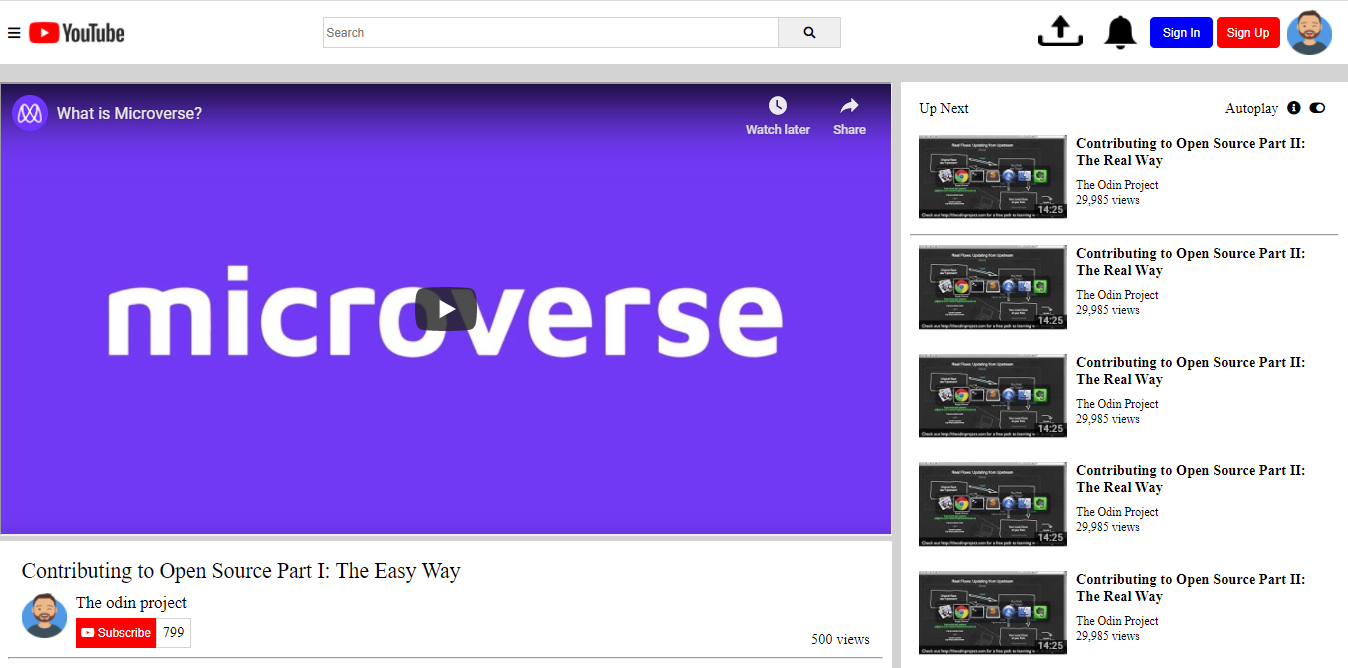The height and width of the screenshot is (668, 1348).
Task: Click 'The Odin Project' under first suggestion
Action: point(1117,185)
